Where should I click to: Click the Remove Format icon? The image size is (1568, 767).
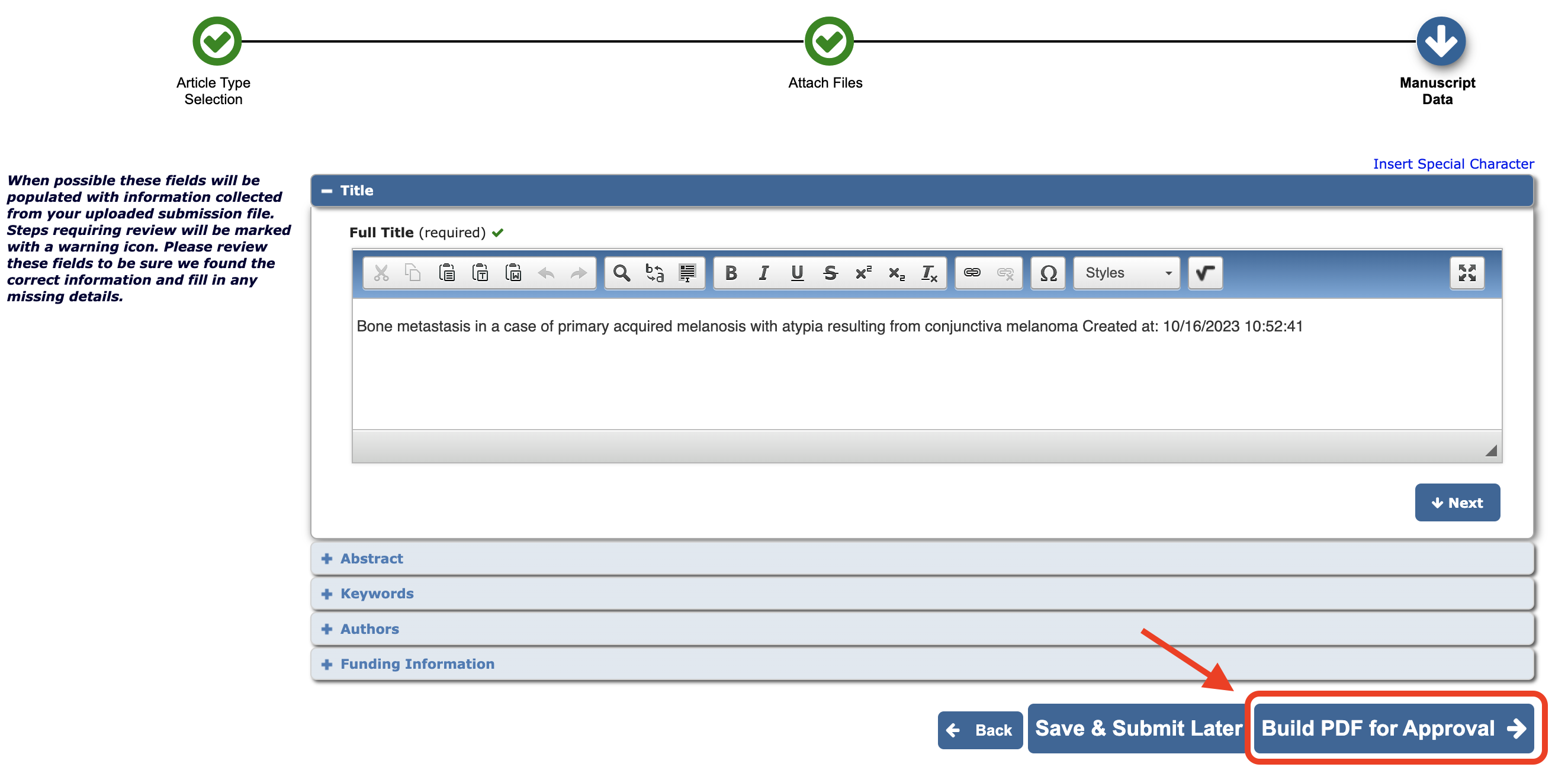(929, 273)
